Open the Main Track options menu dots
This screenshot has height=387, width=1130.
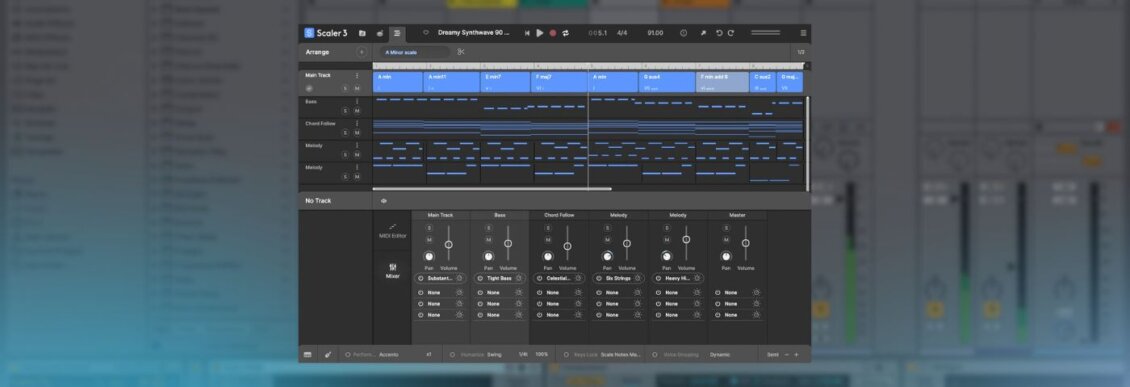357,76
